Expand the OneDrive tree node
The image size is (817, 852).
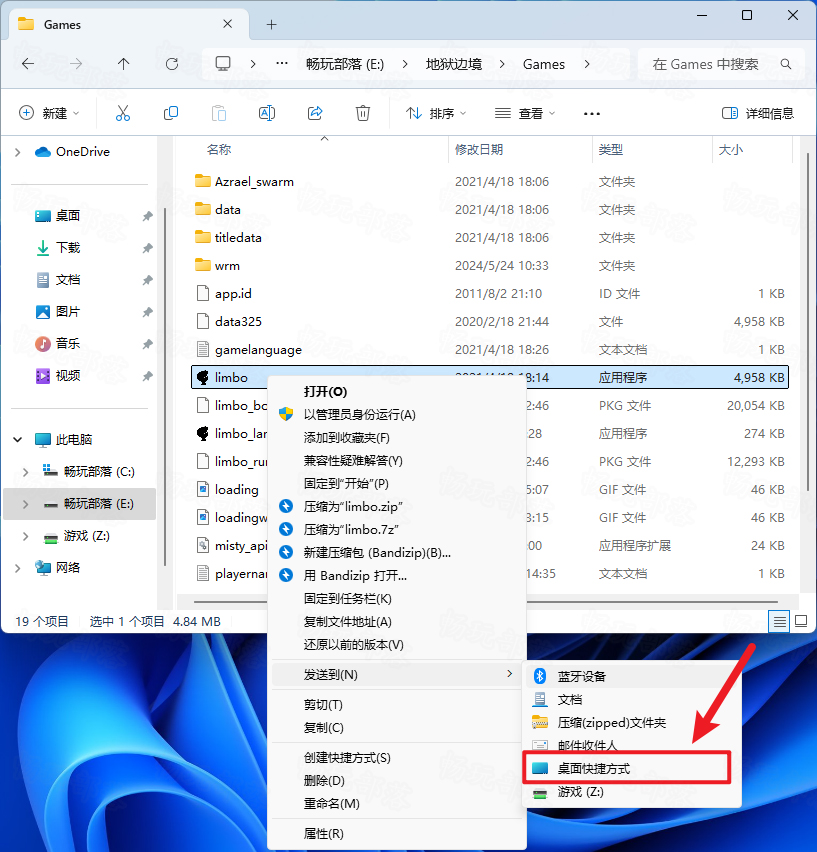pyautogui.click(x=18, y=152)
